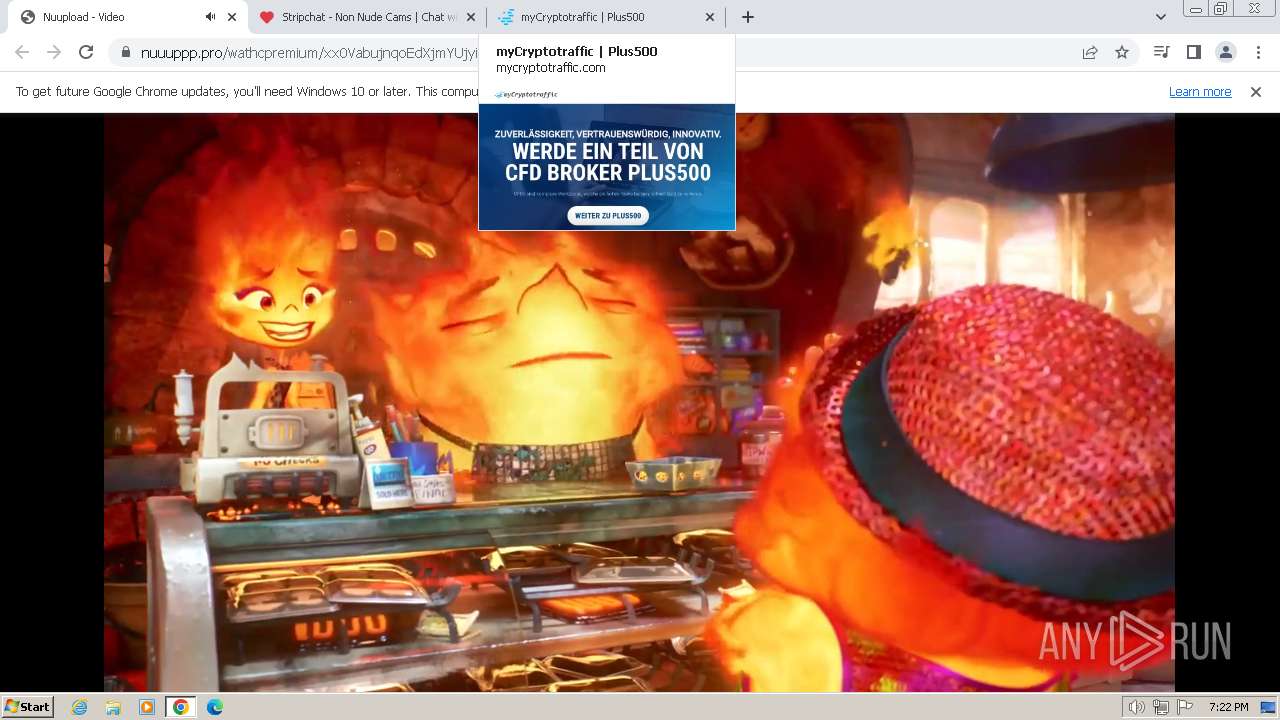Click the Weiter zu Plus500 preview button
Viewport: 1280px width, 720px height.
point(608,215)
